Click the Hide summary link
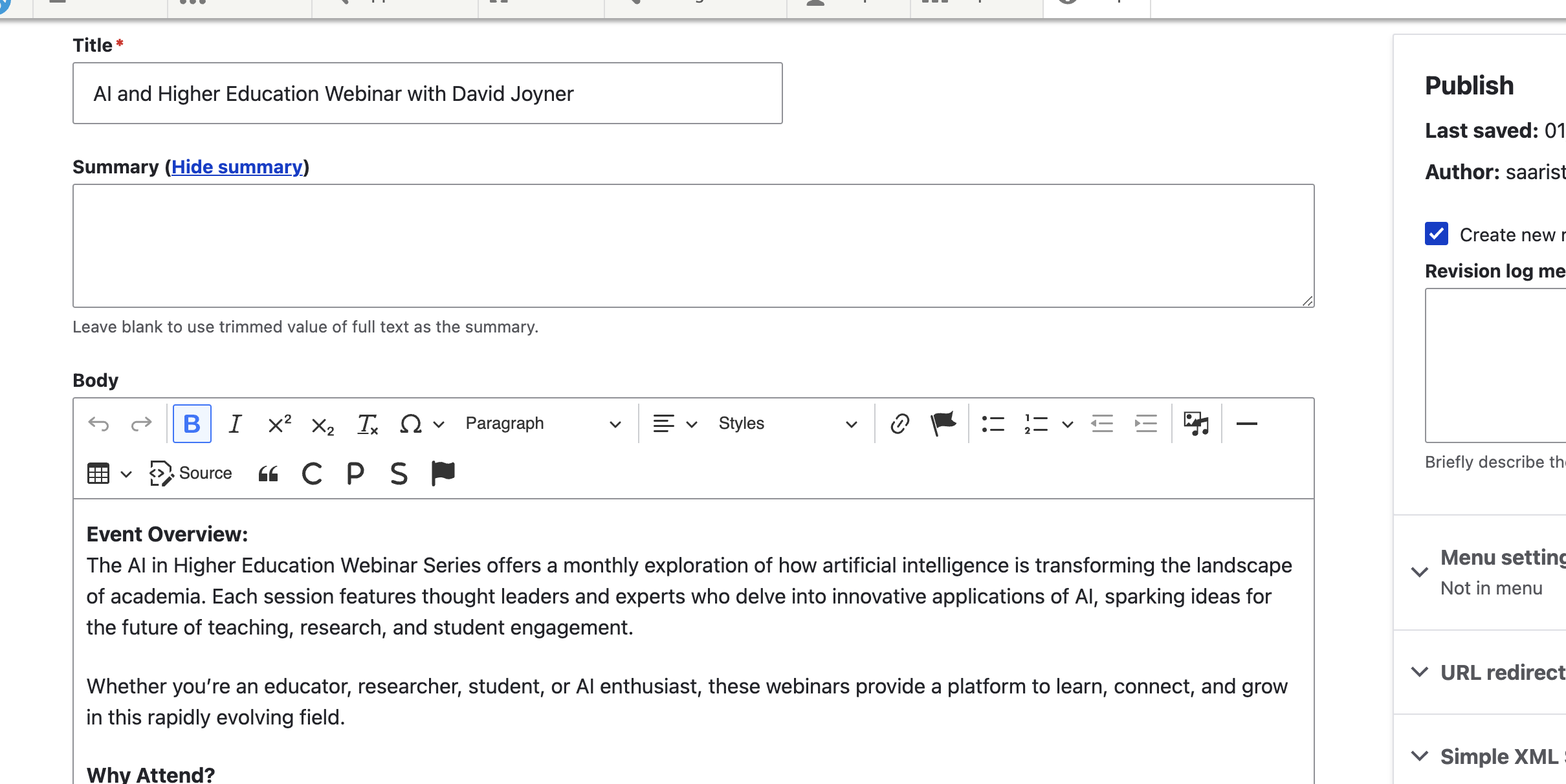 tap(237, 167)
